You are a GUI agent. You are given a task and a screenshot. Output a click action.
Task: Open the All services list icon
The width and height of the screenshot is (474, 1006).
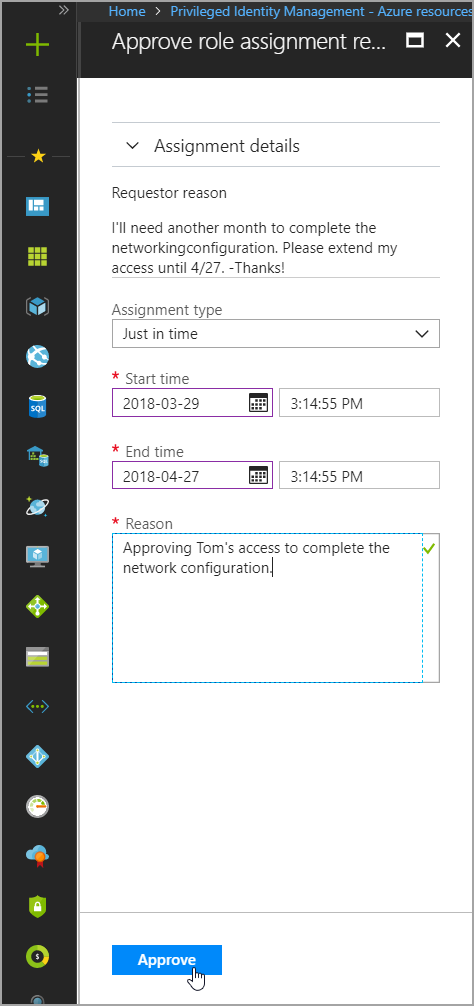[x=37, y=96]
